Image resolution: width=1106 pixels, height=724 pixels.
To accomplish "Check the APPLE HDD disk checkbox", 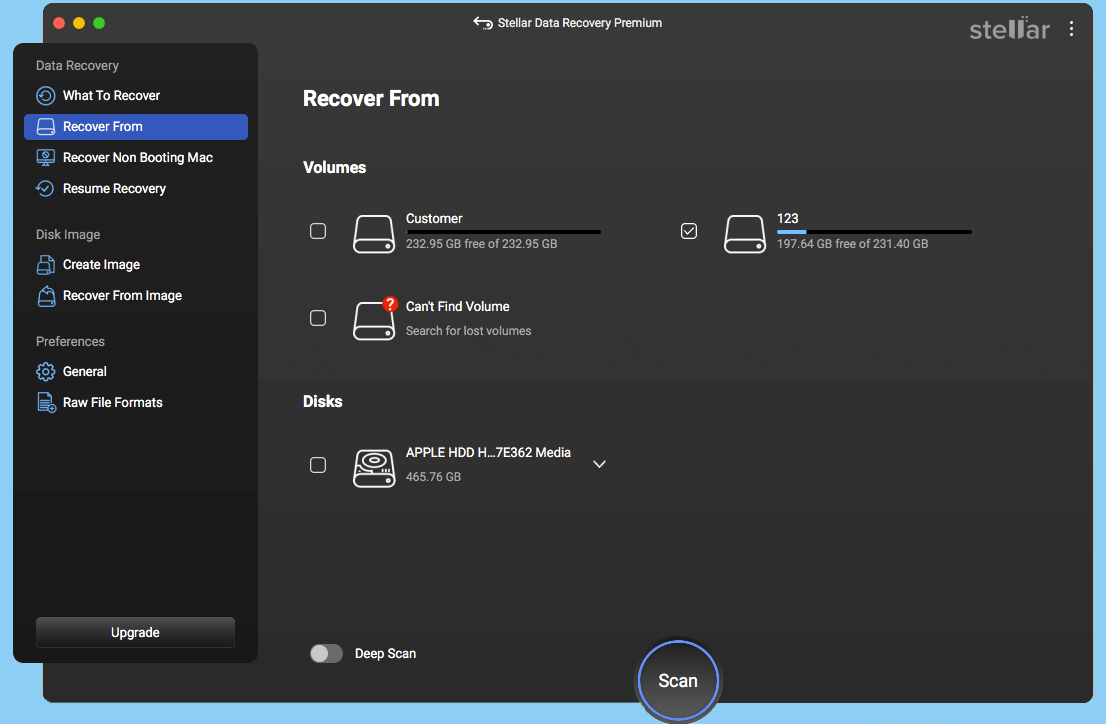I will click(x=318, y=465).
